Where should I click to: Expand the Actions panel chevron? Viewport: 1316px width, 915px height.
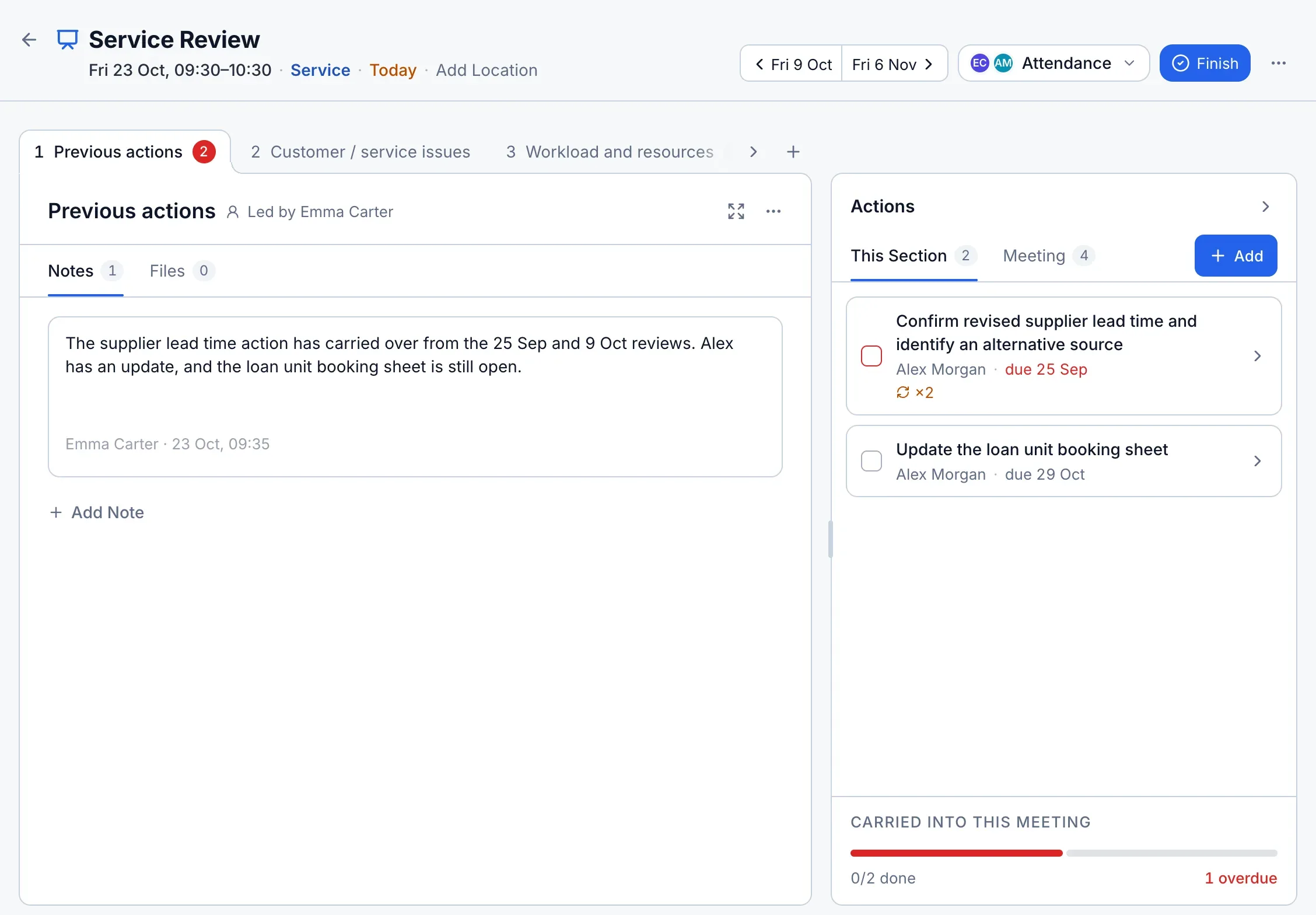coord(1265,207)
